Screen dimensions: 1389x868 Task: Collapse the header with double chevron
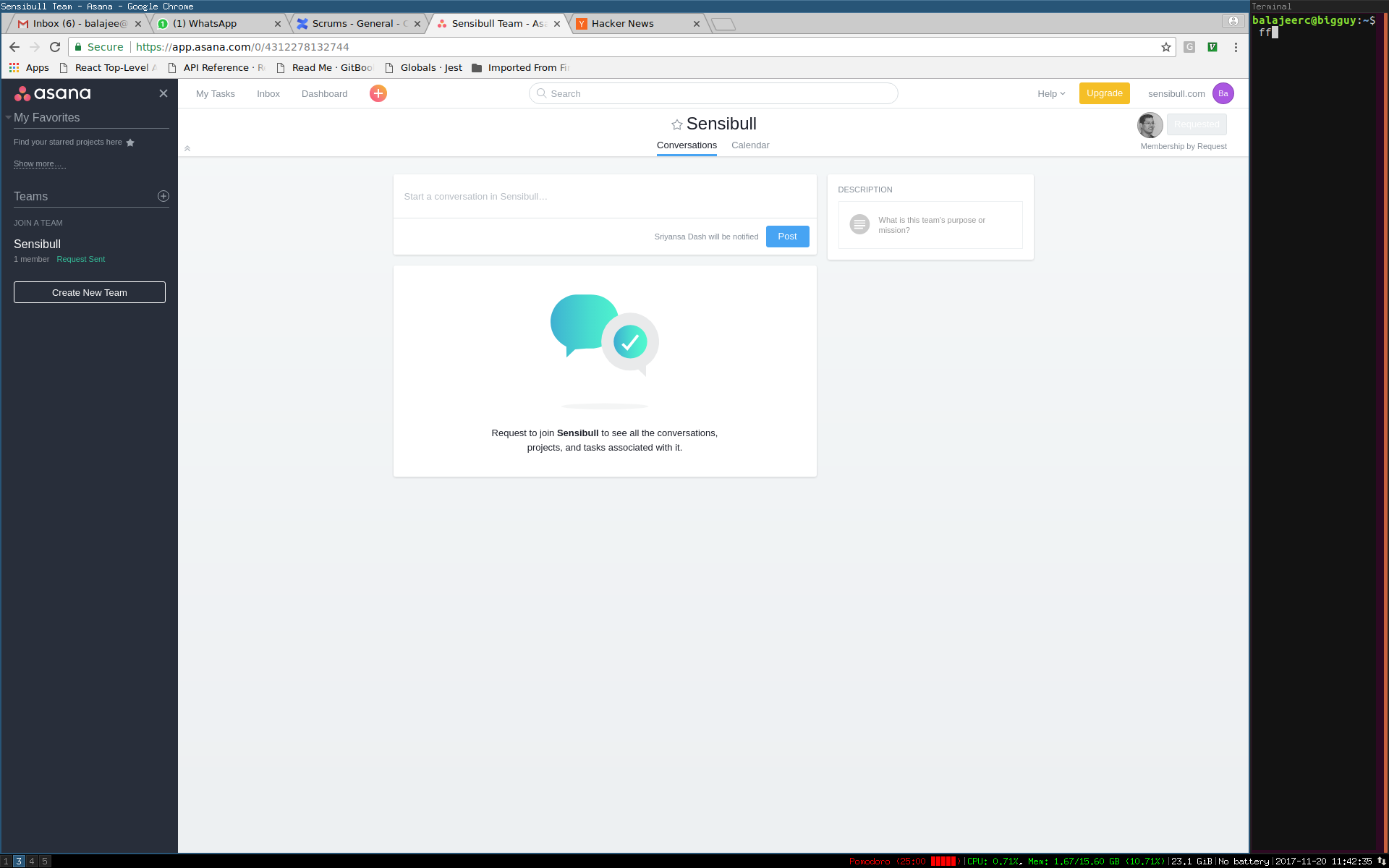coord(187,148)
